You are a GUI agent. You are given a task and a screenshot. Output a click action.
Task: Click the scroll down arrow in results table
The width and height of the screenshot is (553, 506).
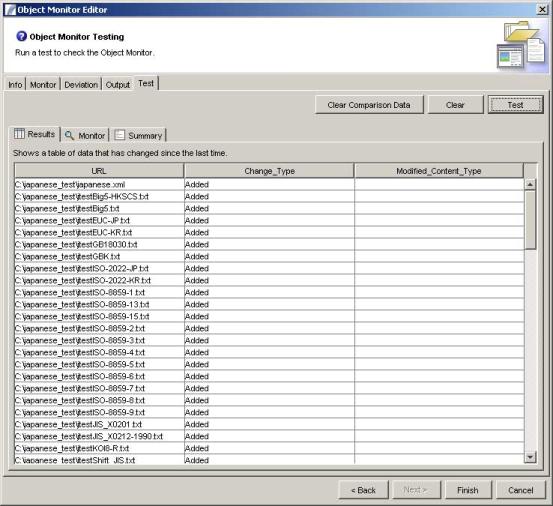coord(530,457)
